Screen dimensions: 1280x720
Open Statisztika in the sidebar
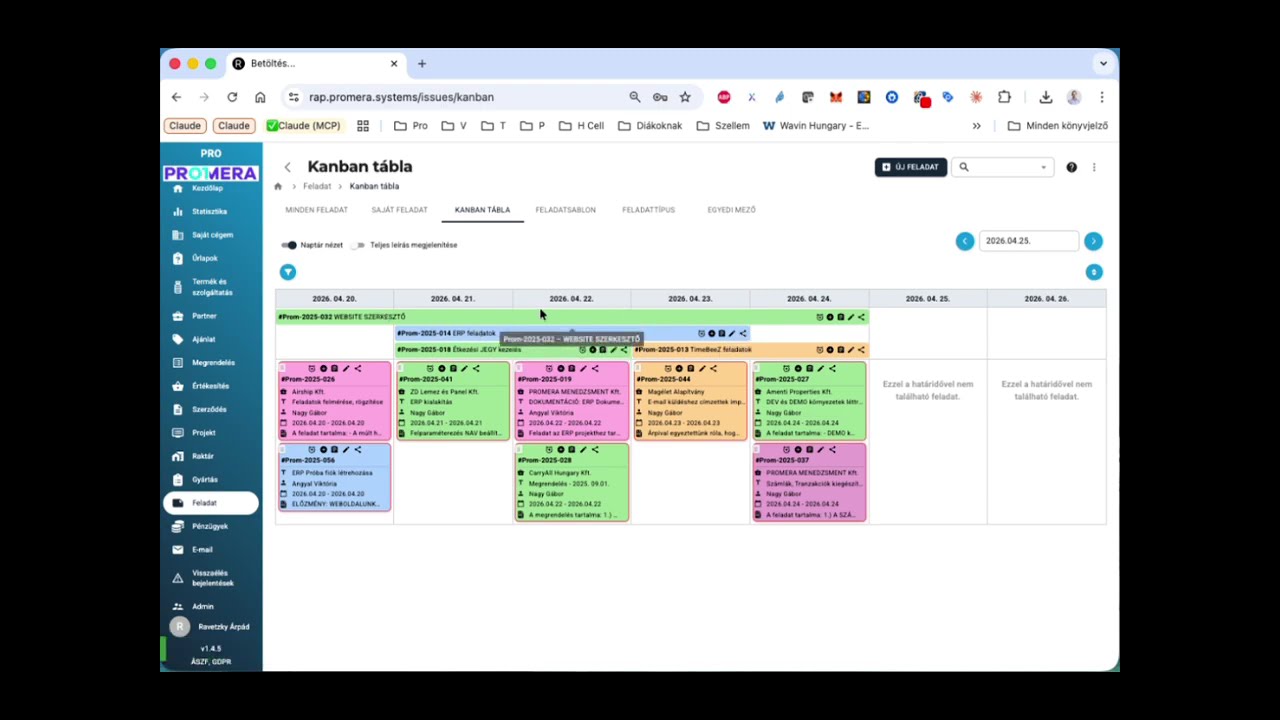tap(210, 212)
